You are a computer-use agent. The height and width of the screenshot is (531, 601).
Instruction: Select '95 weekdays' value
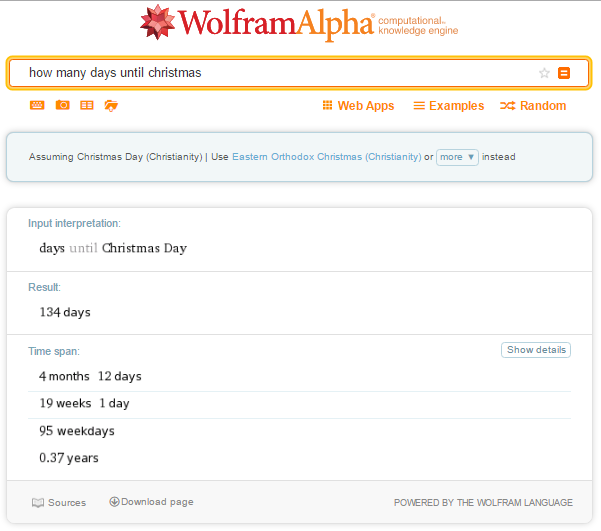(x=77, y=431)
